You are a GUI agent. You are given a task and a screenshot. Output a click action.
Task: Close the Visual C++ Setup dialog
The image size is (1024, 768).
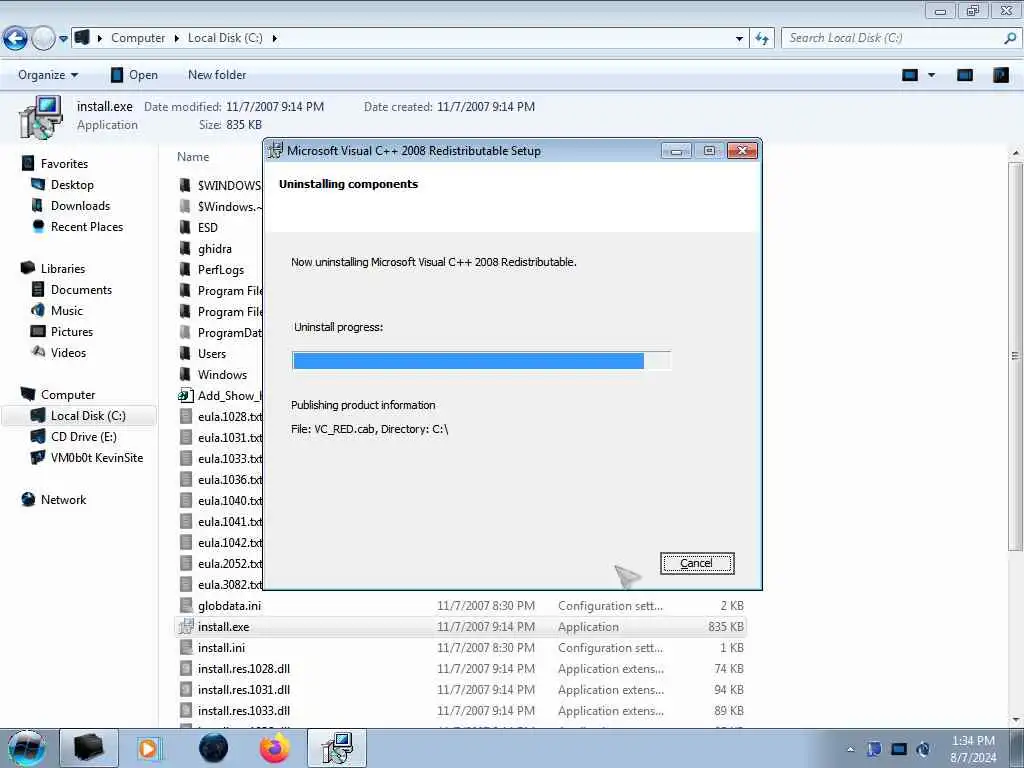pyautogui.click(x=742, y=151)
